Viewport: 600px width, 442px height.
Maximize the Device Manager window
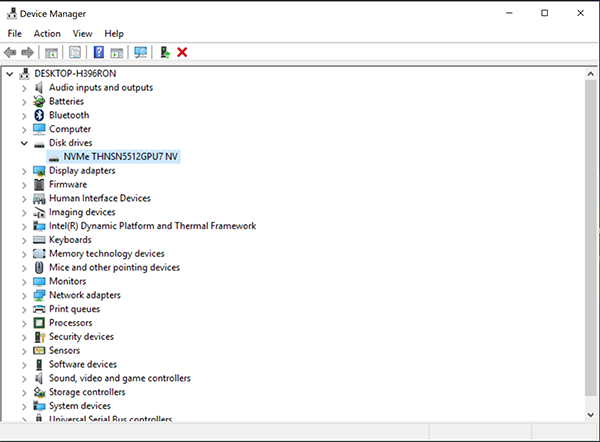pos(545,13)
